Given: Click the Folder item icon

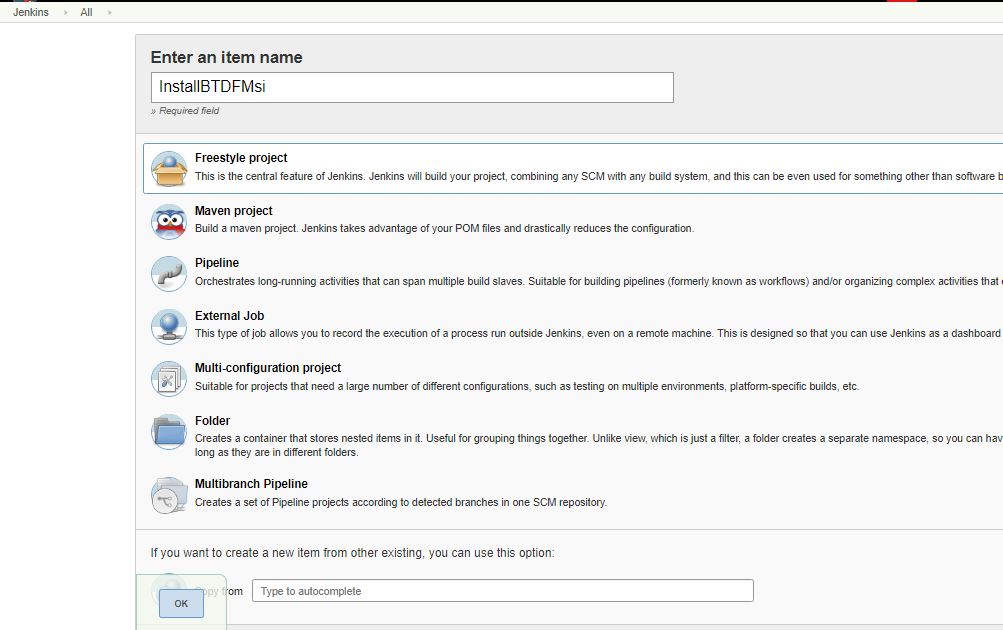Looking at the screenshot, I should pyautogui.click(x=169, y=432).
